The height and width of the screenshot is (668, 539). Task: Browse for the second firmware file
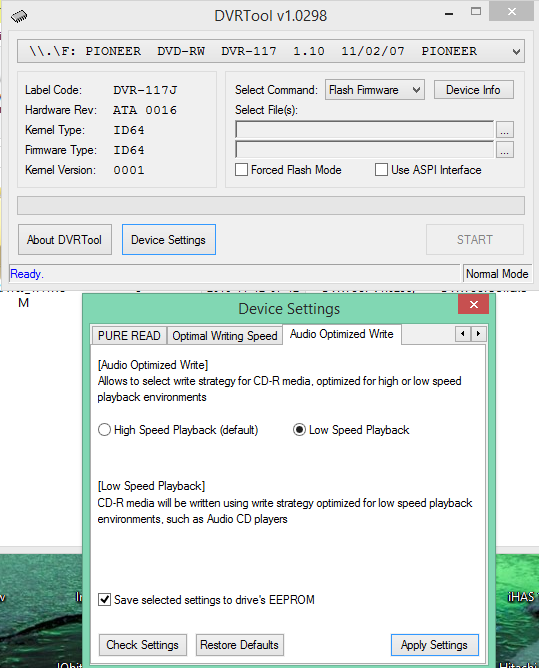coord(504,150)
